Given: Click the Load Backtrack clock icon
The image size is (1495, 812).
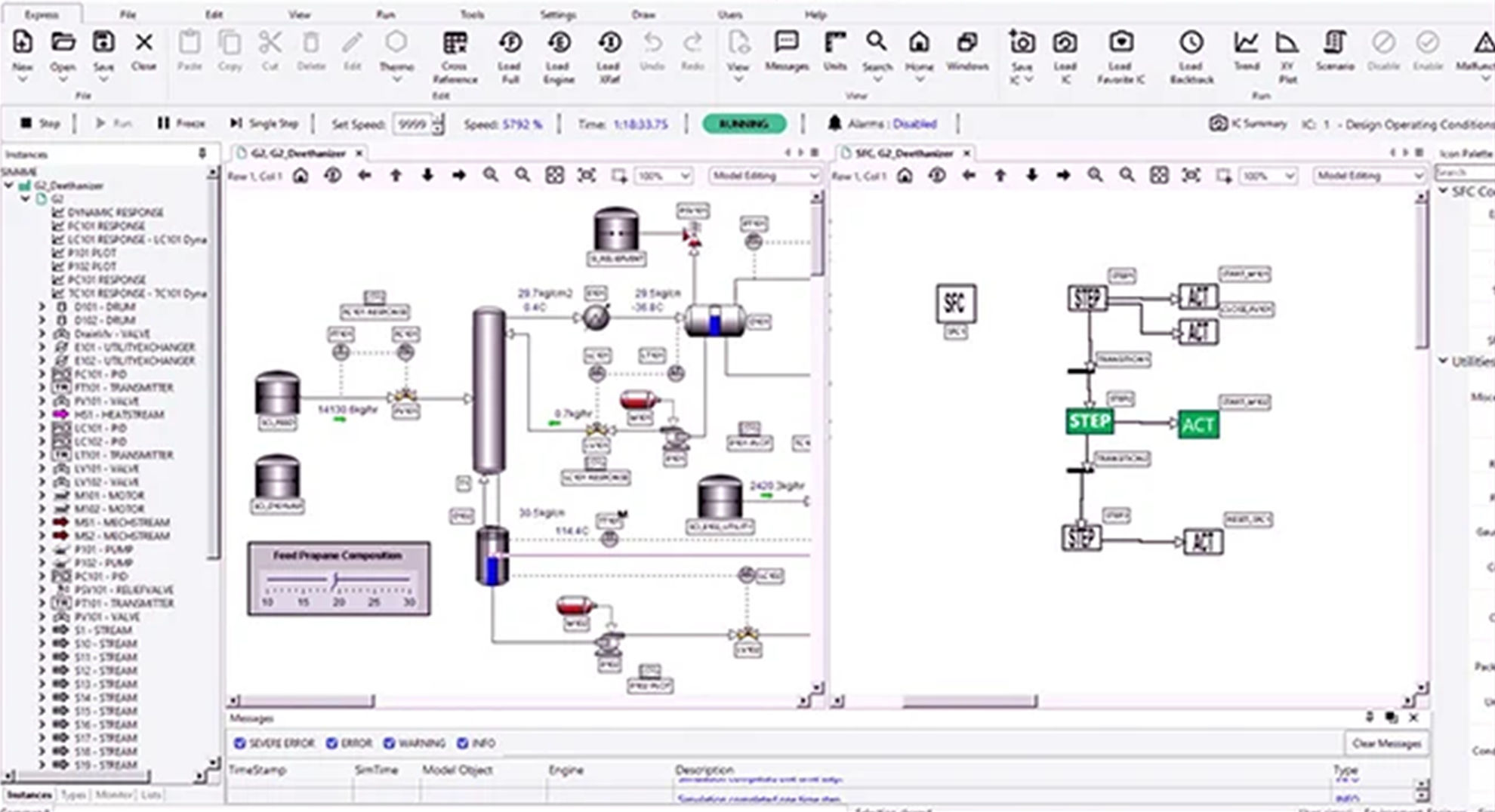Looking at the screenshot, I should (x=1191, y=42).
